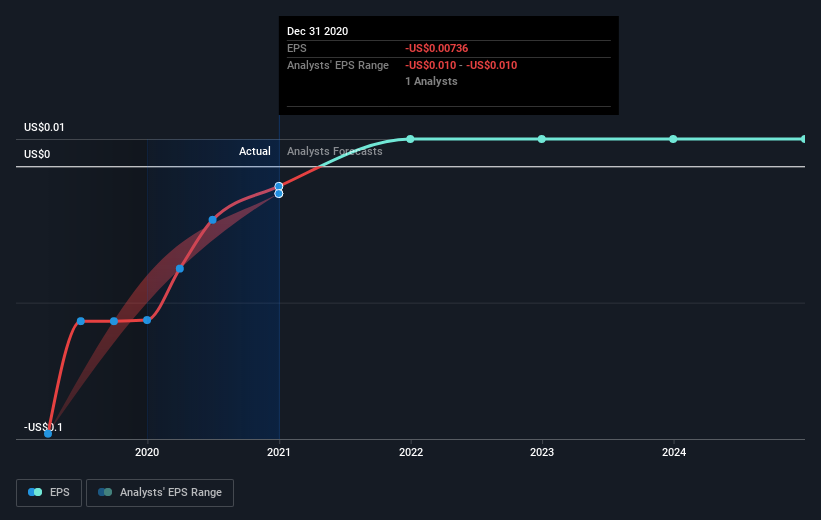Select the EPS data point at 2022
Viewport: 821px width, 520px height.
point(410,139)
